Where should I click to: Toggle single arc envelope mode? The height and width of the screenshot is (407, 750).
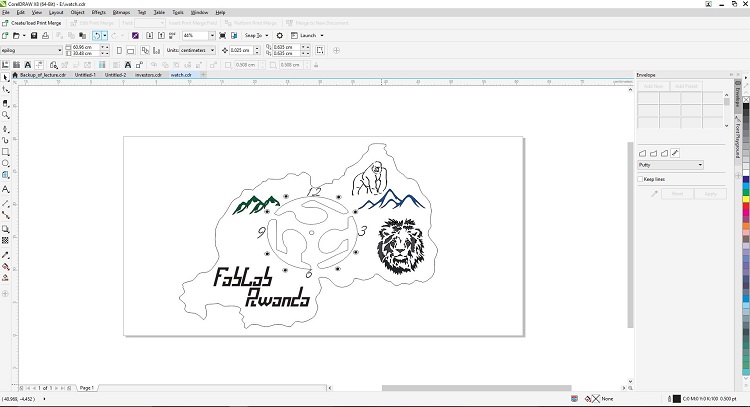tap(653, 153)
